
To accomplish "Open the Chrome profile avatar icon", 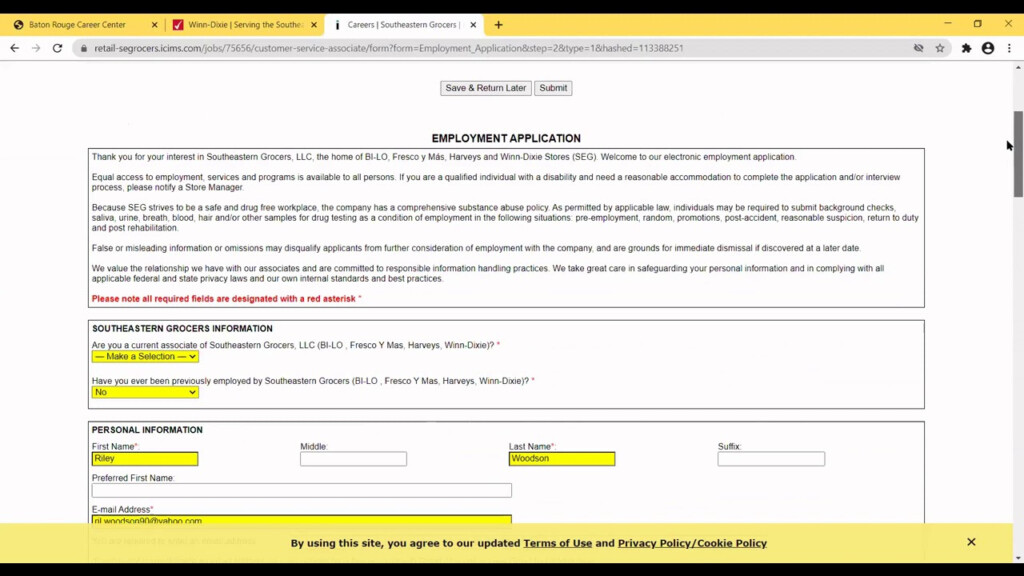I will click(988, 48).
